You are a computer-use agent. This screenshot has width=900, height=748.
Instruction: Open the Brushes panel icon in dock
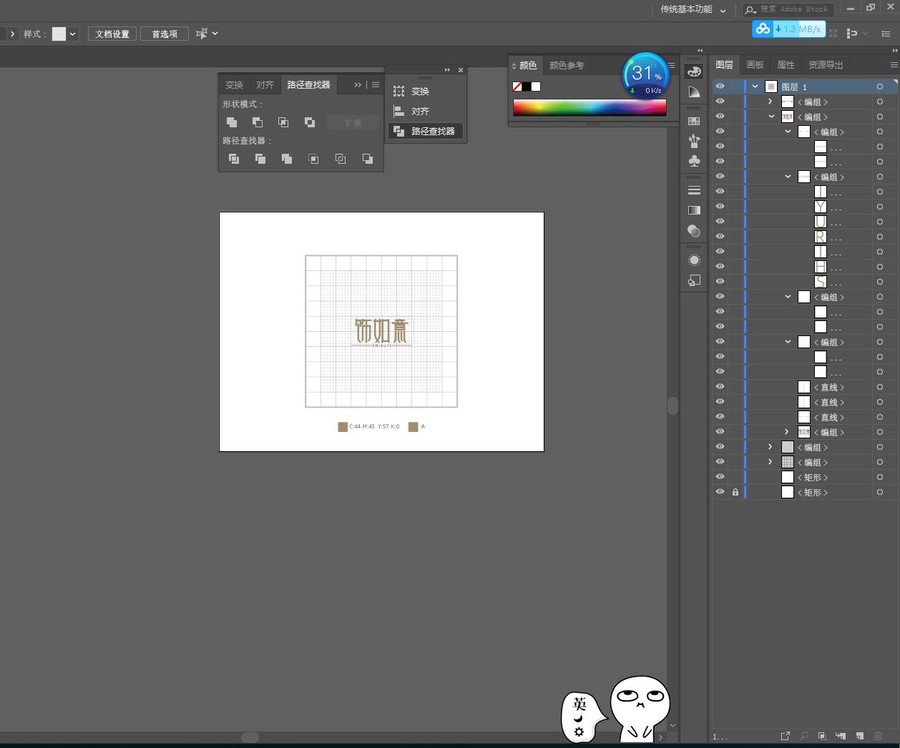[694, 141]
